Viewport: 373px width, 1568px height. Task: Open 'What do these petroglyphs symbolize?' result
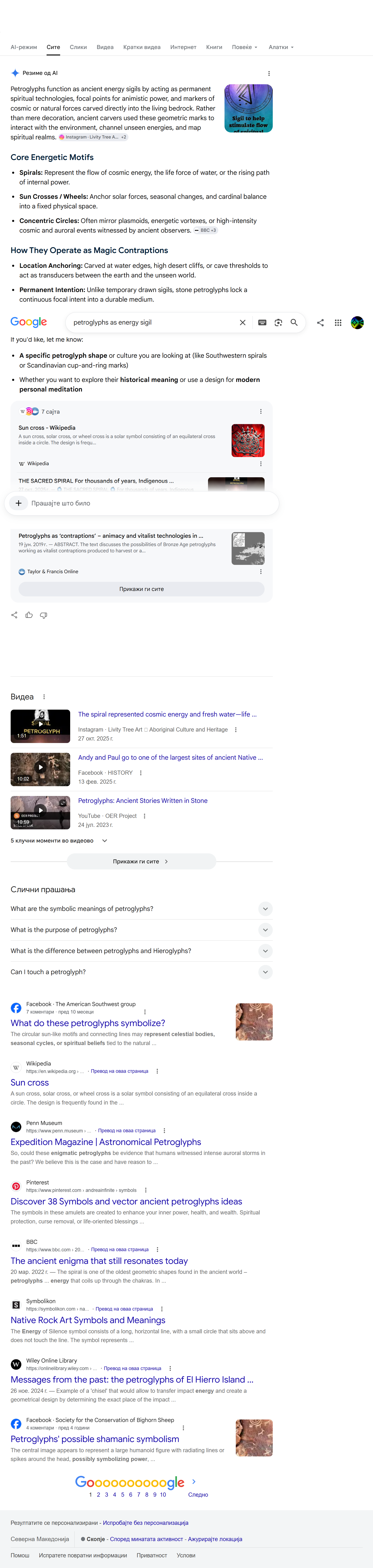88,1023
